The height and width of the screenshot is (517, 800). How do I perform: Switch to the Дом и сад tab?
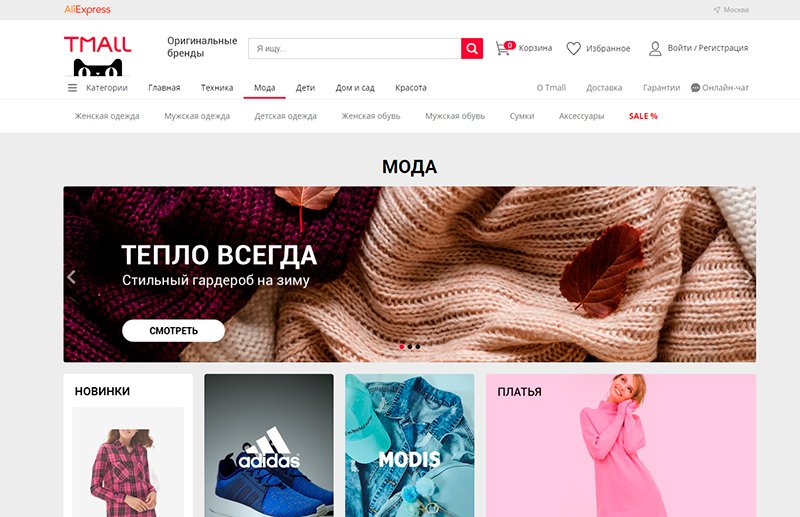355,88
